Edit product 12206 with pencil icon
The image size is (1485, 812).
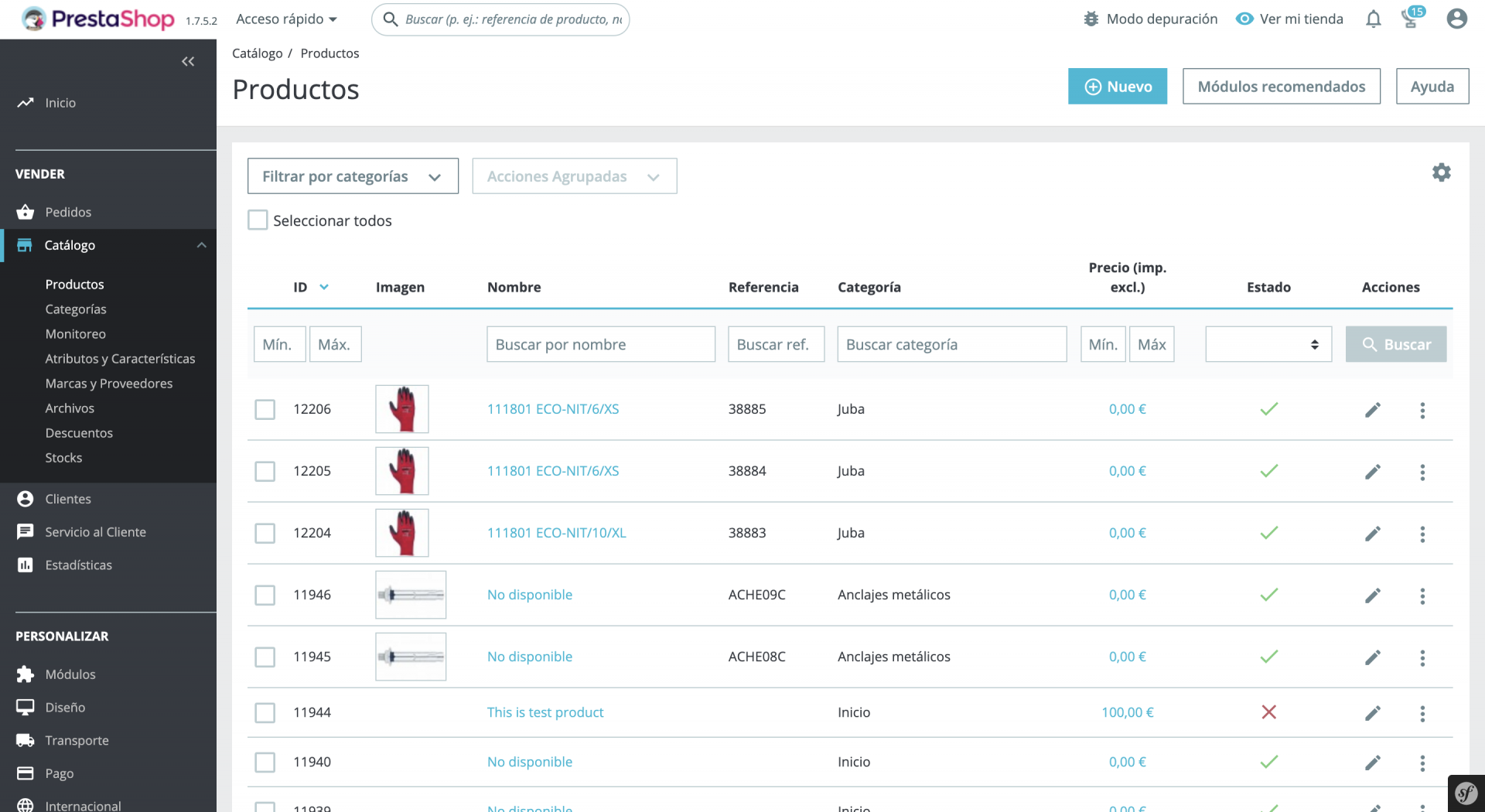pyautogui.click(x=1372, y=410)
